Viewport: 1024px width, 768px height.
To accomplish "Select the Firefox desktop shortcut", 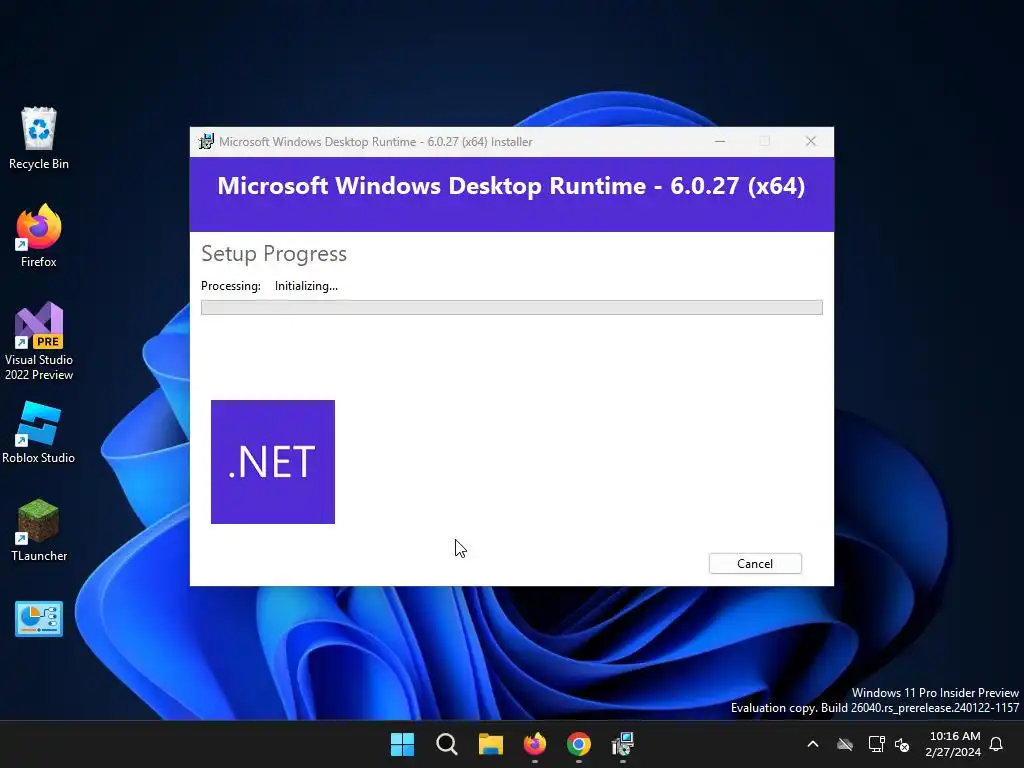I will [39, 236].
